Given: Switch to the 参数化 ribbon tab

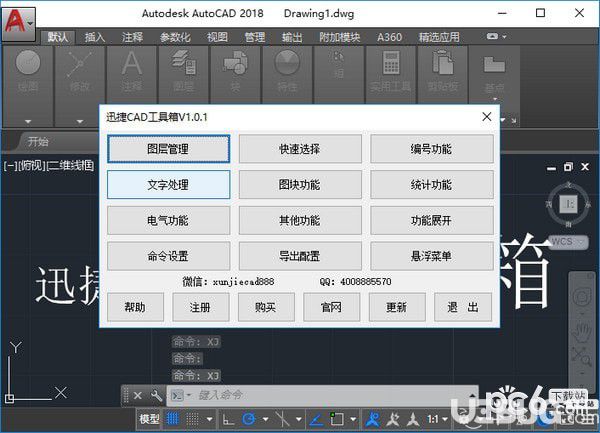Looking at the screenshot, I should click(x=175, y=37).
